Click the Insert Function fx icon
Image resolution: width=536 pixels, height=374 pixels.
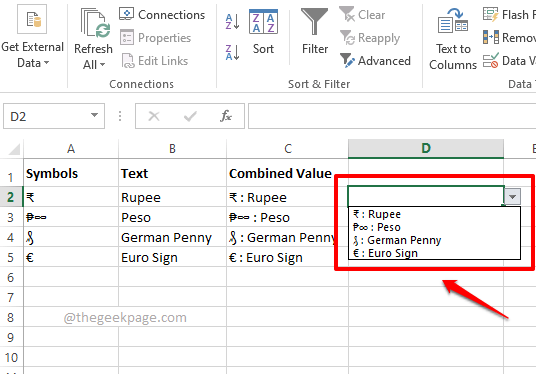click(226, 116)
